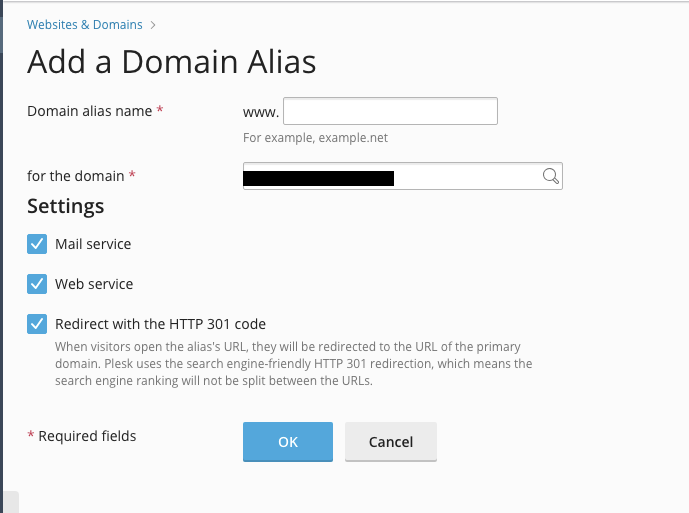Focus the Domain alias name text field

(390, 111)
